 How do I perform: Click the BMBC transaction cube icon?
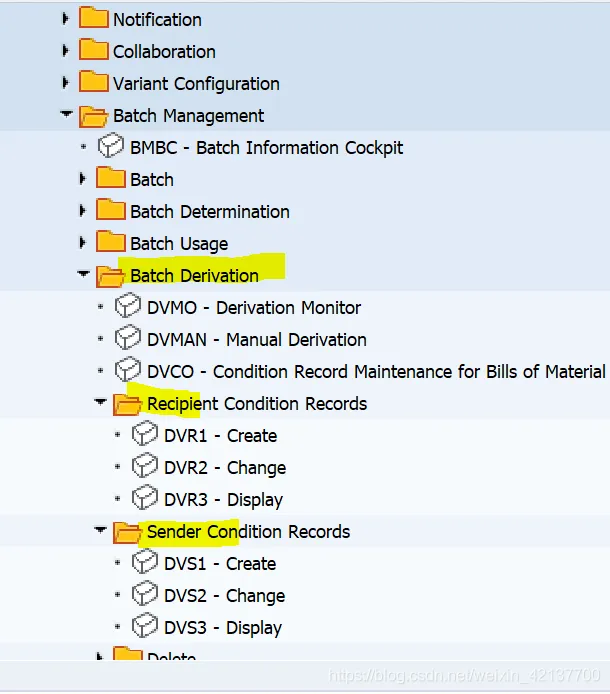coord(110,147)
